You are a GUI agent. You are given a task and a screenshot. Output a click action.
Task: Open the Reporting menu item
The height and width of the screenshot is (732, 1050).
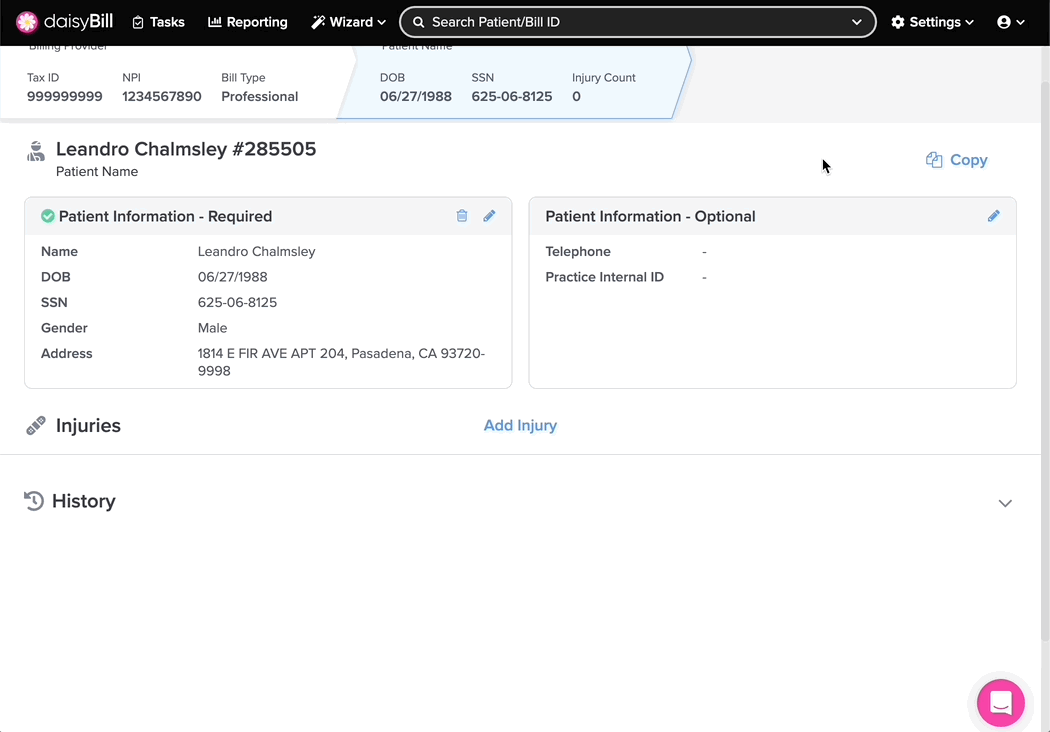pyautogui.click(x=247, y=22)
